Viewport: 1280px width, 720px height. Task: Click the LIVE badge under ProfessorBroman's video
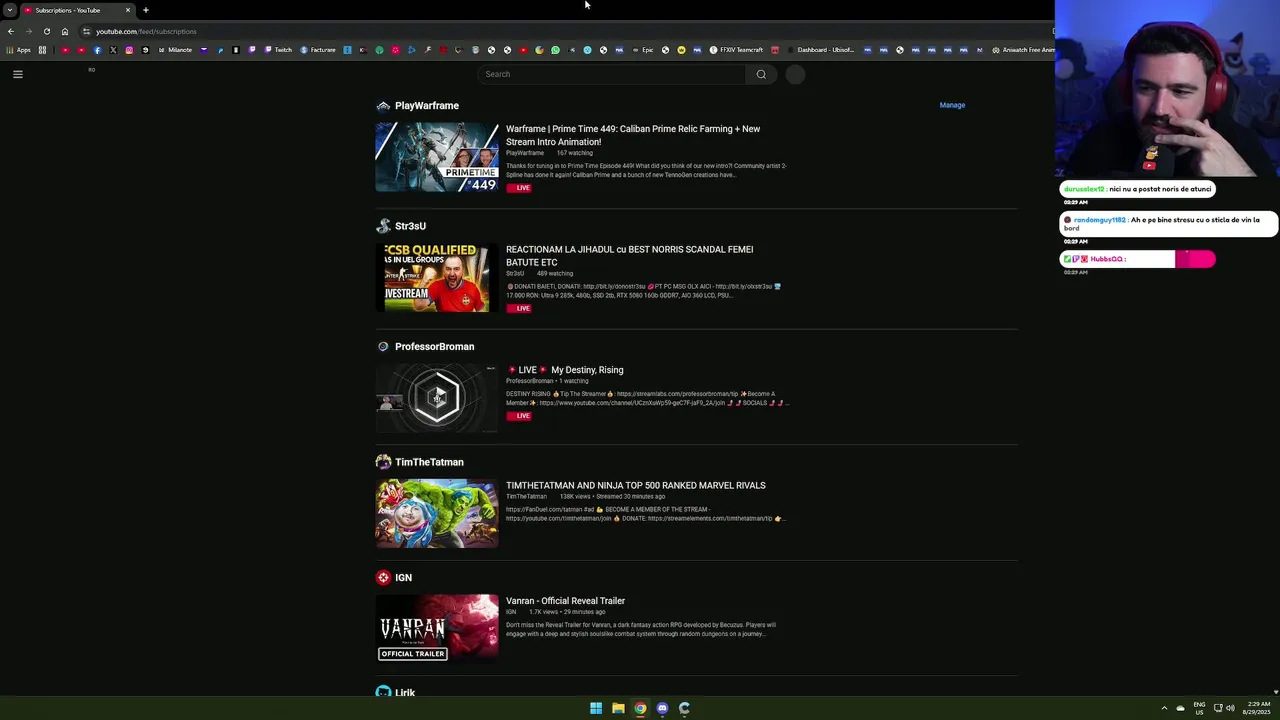pyautogui.click(x=519, y=416)
